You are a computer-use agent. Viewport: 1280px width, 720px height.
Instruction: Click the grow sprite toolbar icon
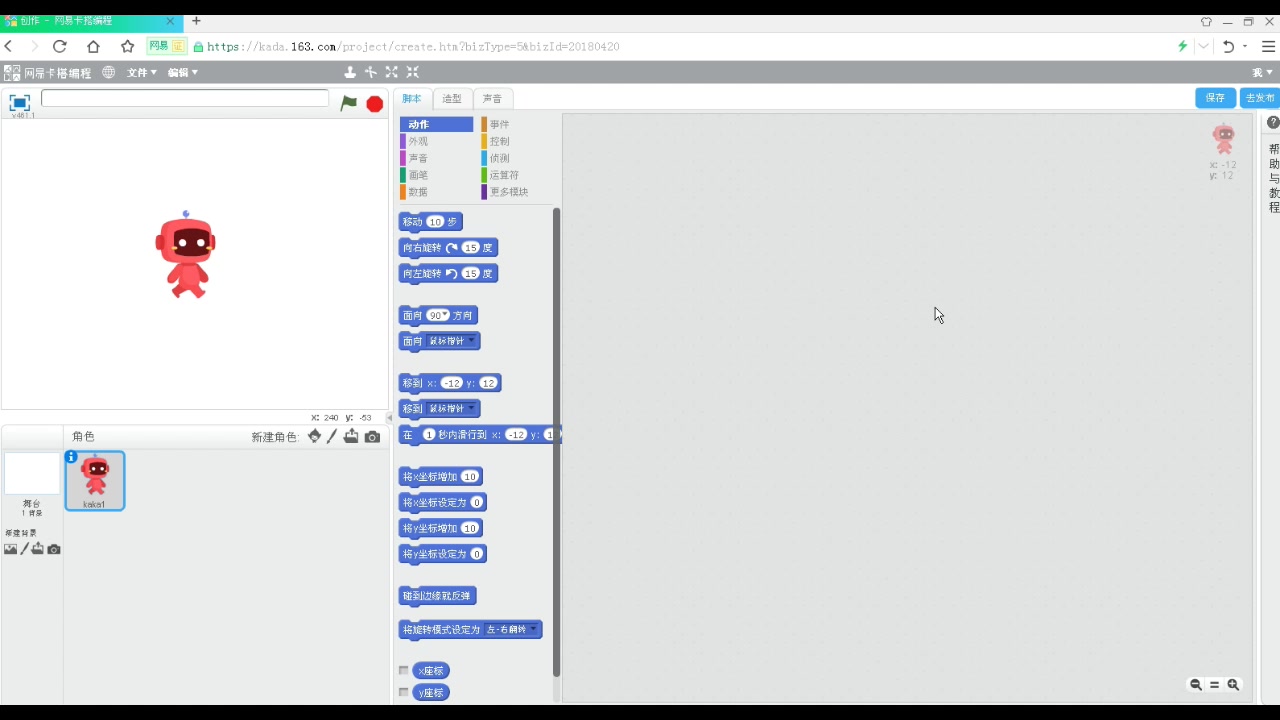391,72
